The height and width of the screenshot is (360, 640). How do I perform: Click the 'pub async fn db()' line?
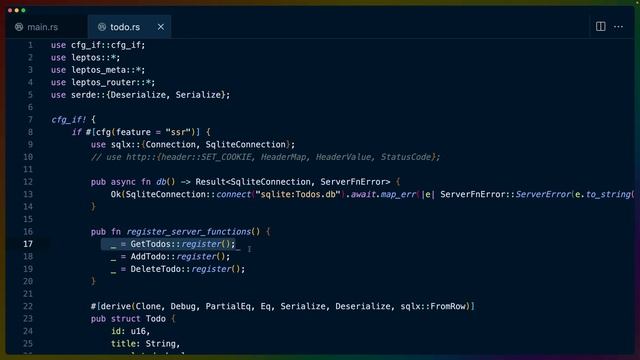tap(245, 182)
